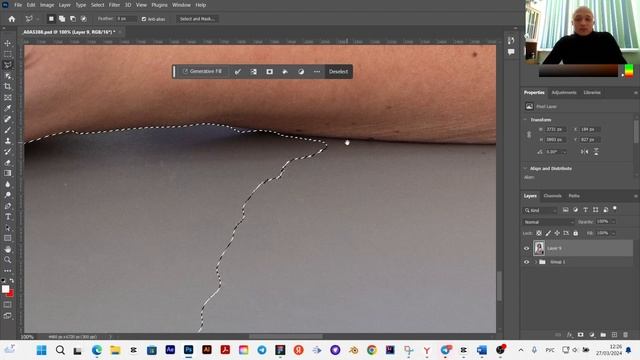Screen dimensions: 640x360
Task: Click the selection brush icon in contextual bar
Action: point(238,72)
